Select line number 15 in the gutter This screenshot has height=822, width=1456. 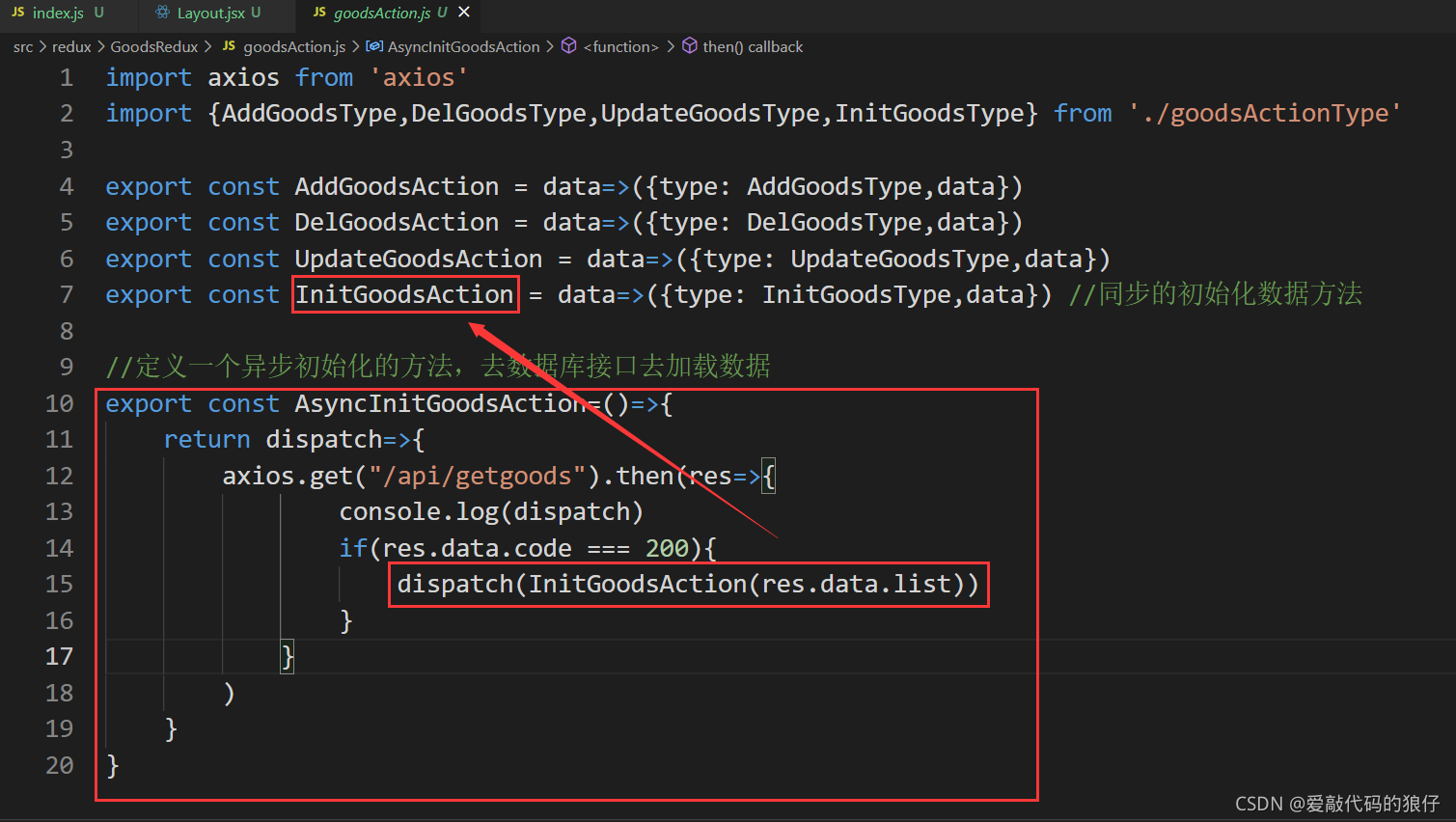(60, 584)
